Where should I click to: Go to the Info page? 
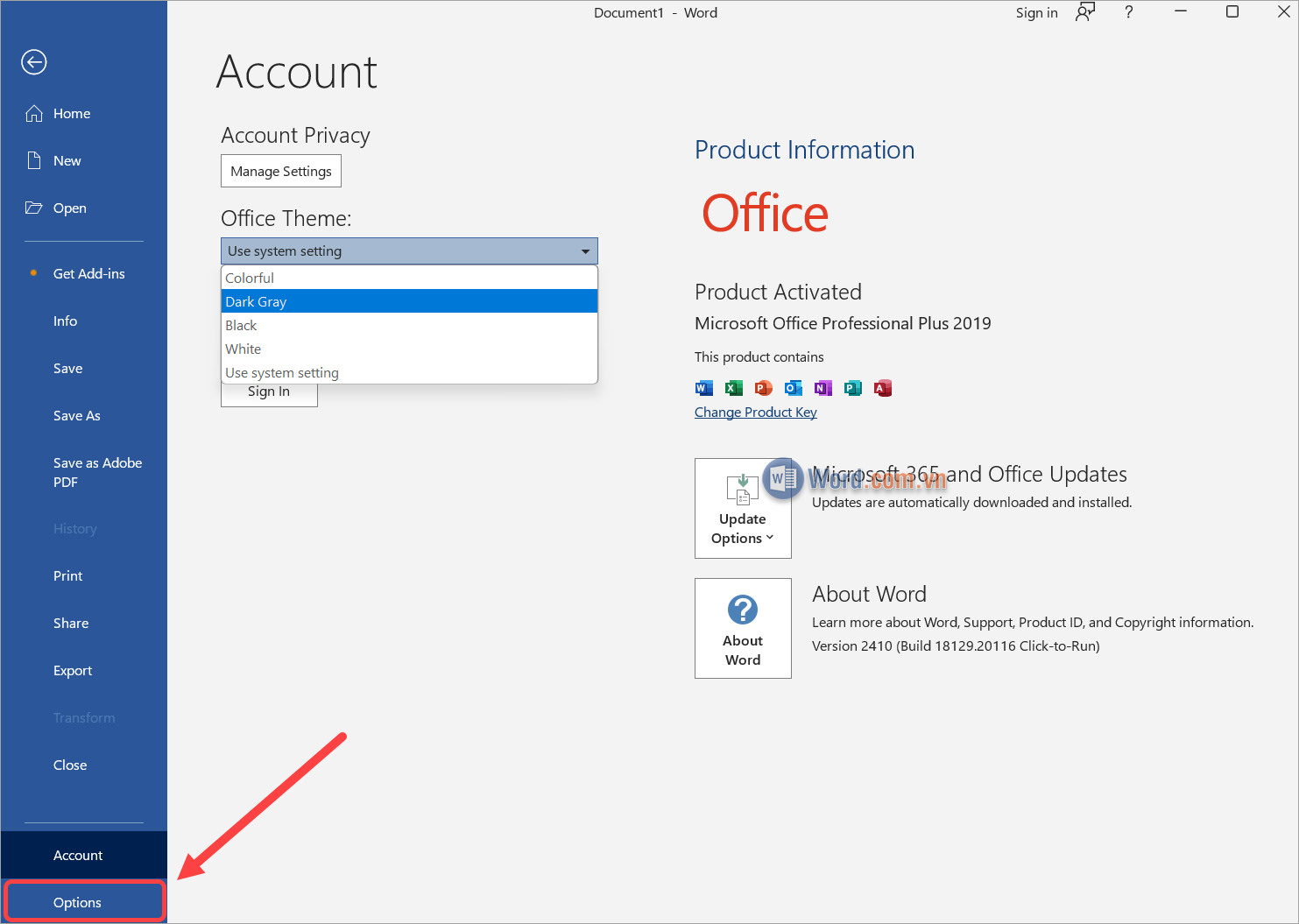pyautogui.click(x=84, y=321)
